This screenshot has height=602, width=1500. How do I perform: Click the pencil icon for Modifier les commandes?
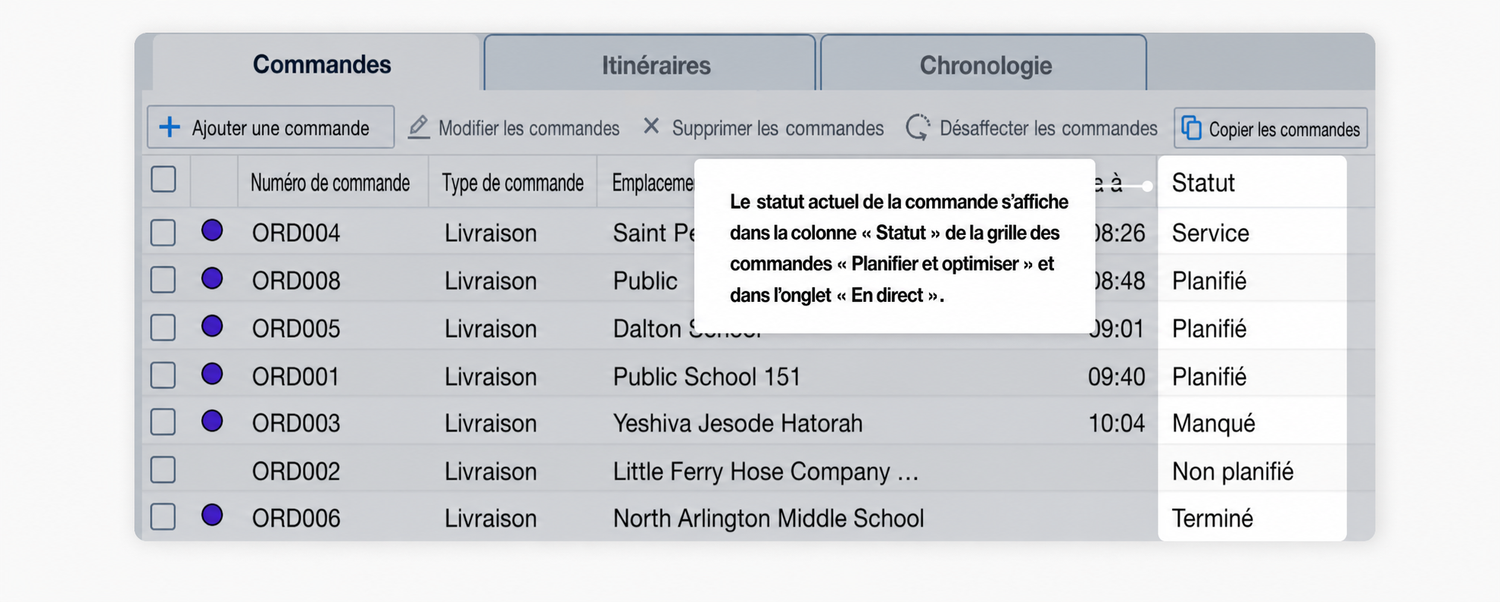coord(419,128)
